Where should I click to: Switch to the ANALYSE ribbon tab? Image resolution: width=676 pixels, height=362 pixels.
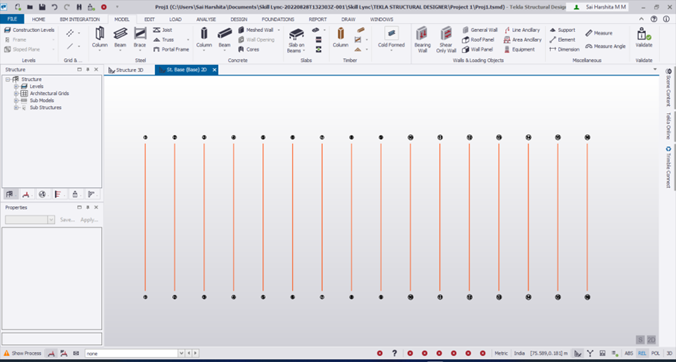pos(206,19)
